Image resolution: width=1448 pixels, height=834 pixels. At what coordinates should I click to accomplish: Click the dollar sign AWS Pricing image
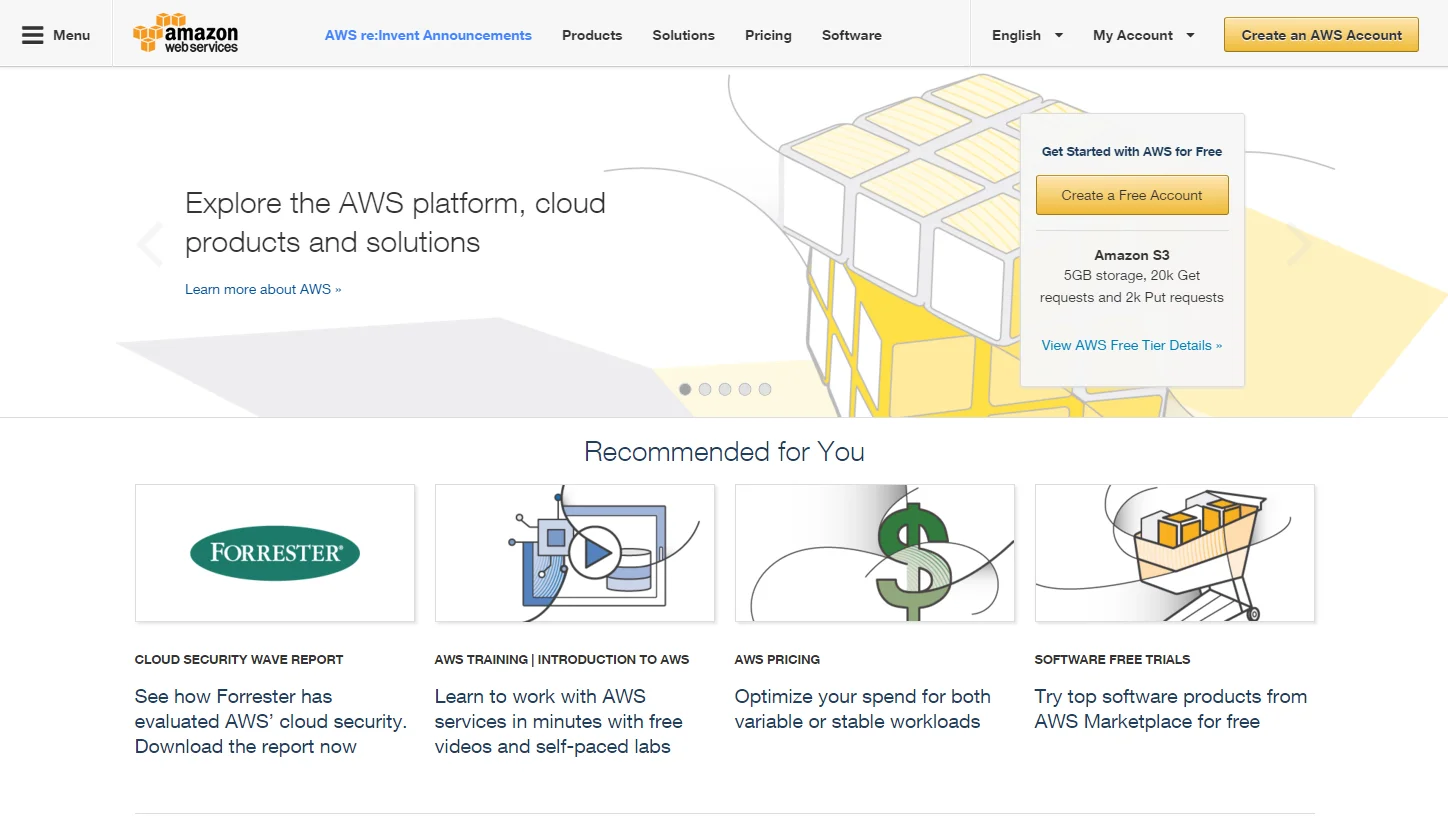(x=874, y=553)
